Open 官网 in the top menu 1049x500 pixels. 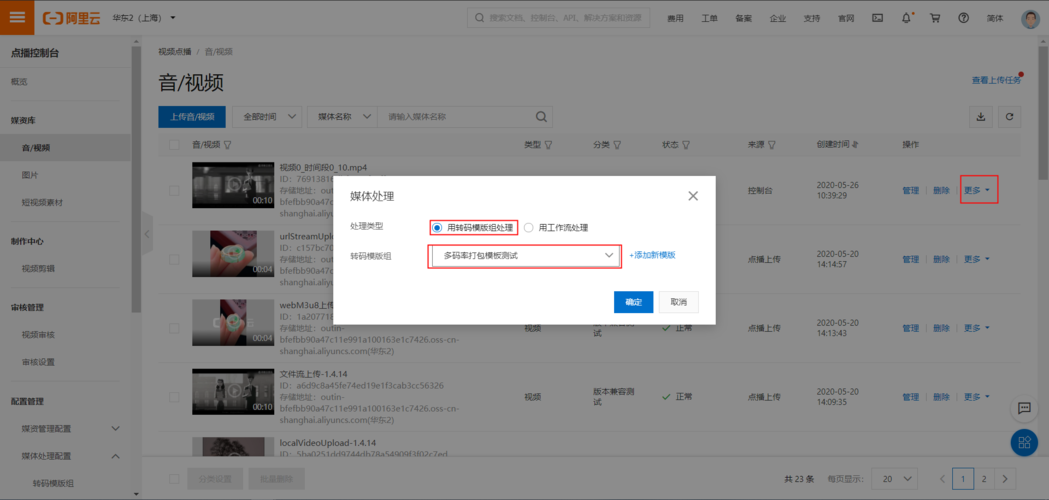click(x=846, y=18)
